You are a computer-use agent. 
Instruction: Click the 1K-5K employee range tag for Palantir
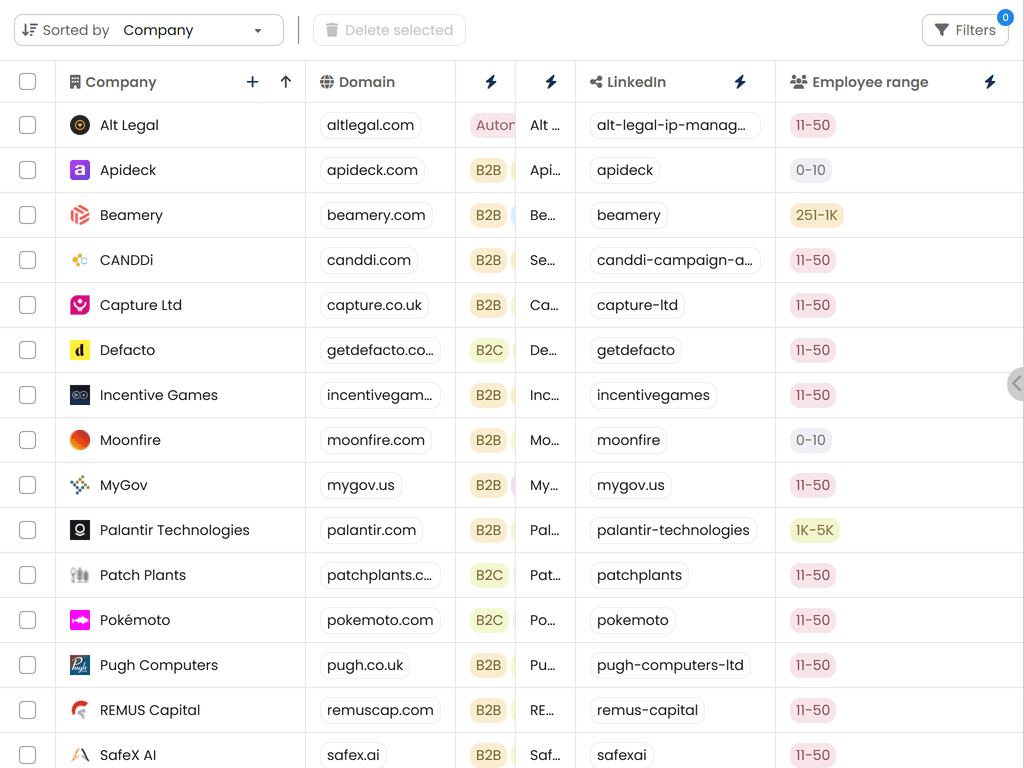[x=814, y=530]
